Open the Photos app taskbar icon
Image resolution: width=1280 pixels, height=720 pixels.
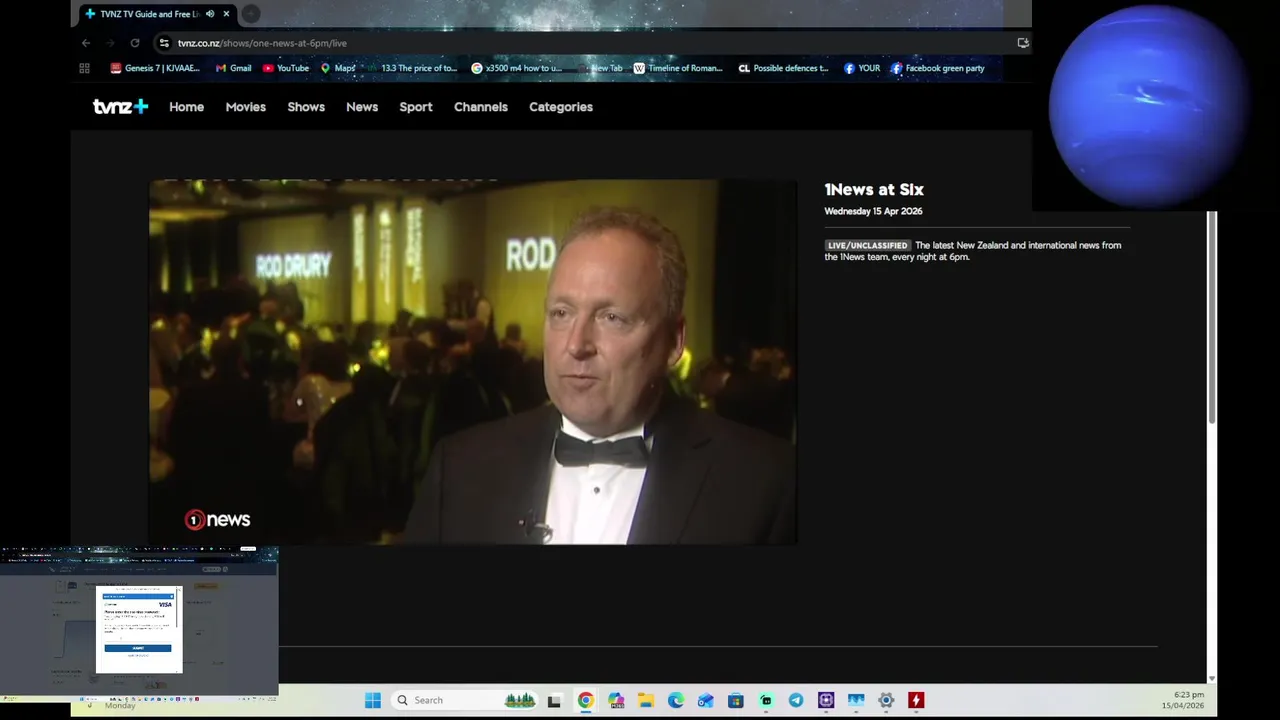point(856,700)
